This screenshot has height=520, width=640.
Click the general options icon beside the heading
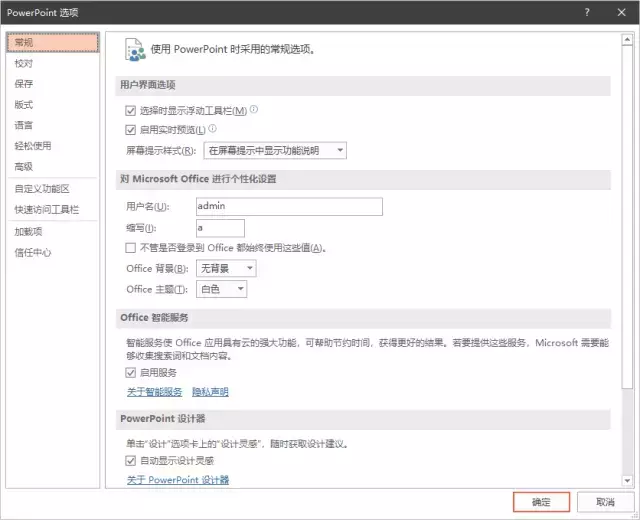[135, 50]
